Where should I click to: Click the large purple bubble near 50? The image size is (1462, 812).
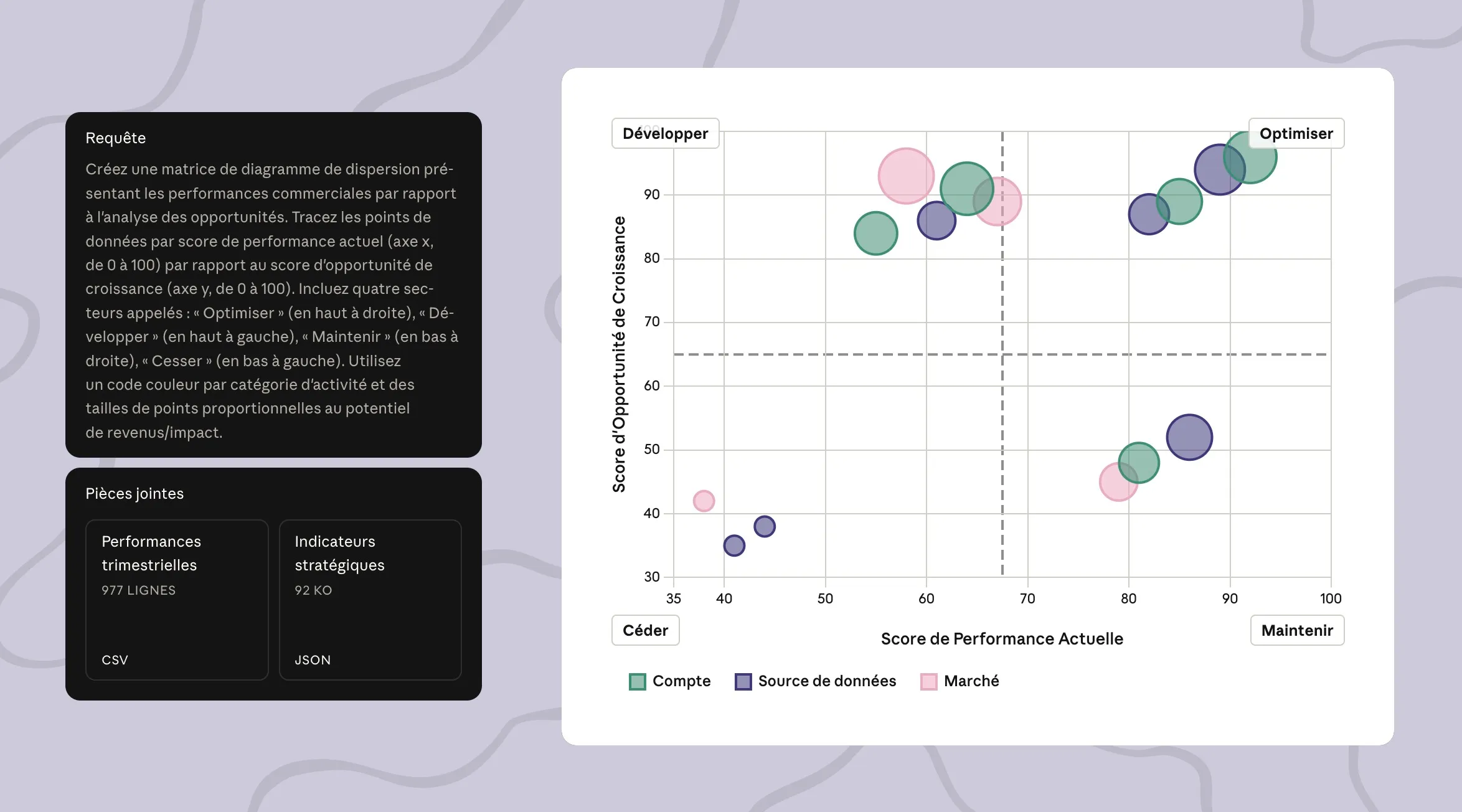(x=1189, y=437)
